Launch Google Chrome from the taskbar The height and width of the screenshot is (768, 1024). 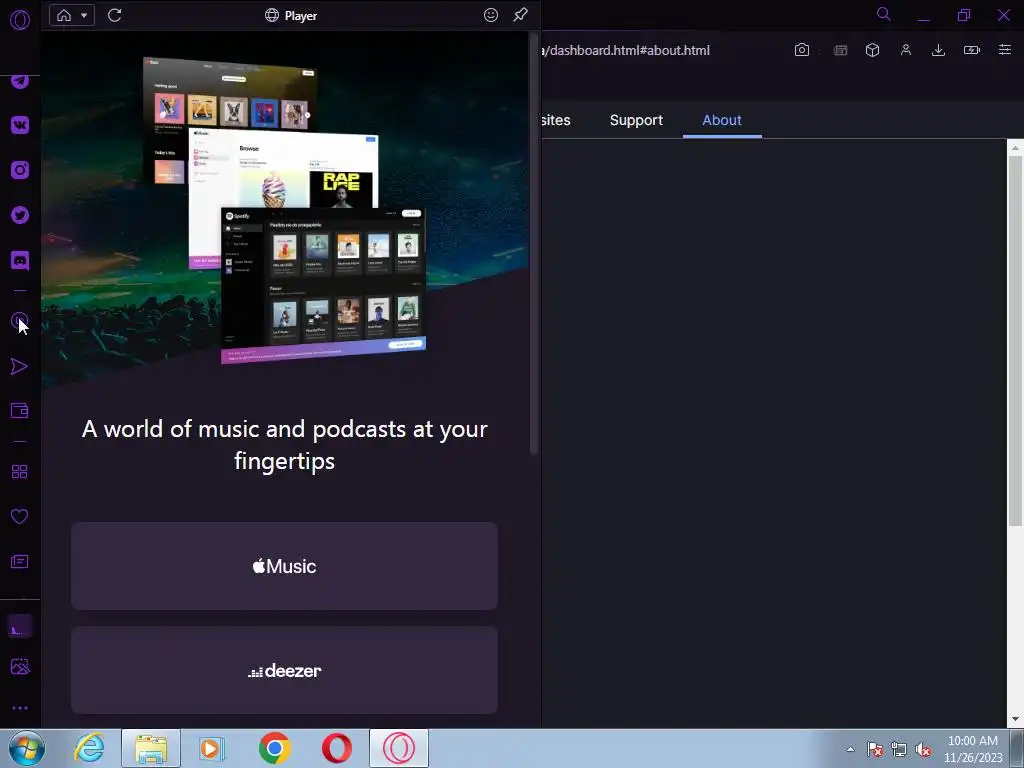(274, 748)
